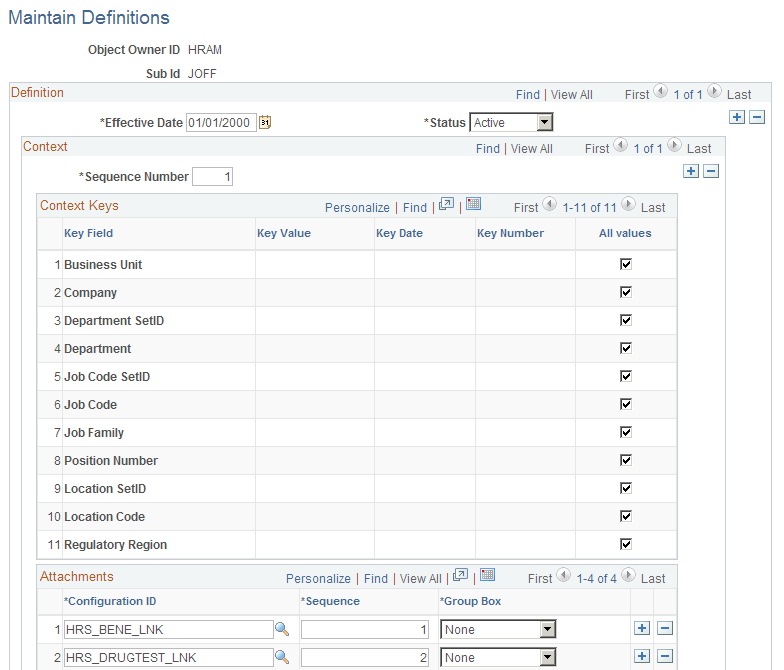Show previous row in Context navigation
Viewport: 784px width, 670px height.
click(620, 146)
